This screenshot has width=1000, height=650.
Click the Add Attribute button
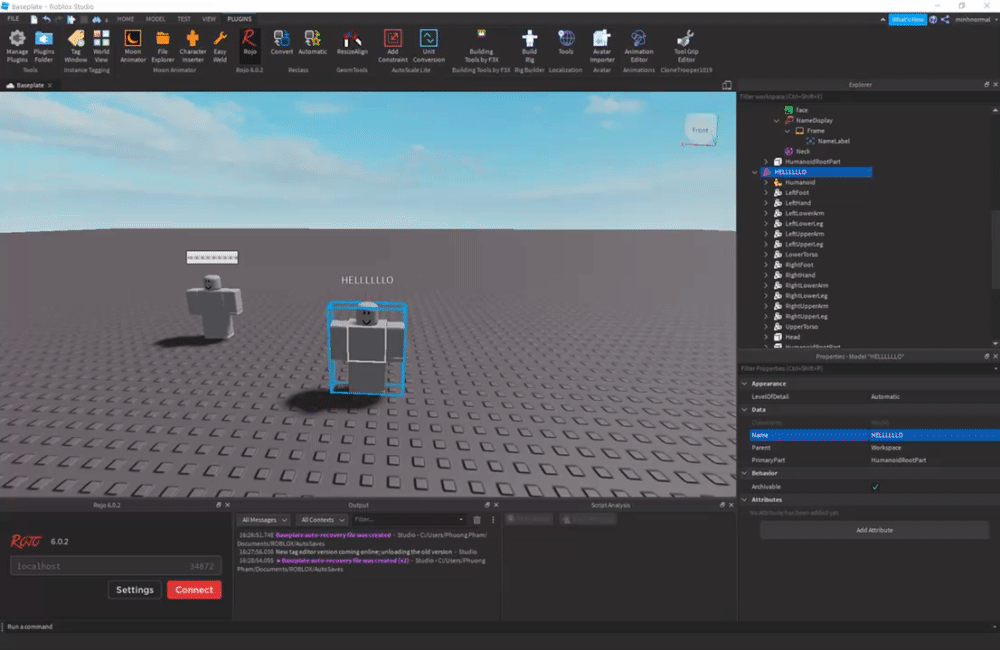click(x=874, y=530)
